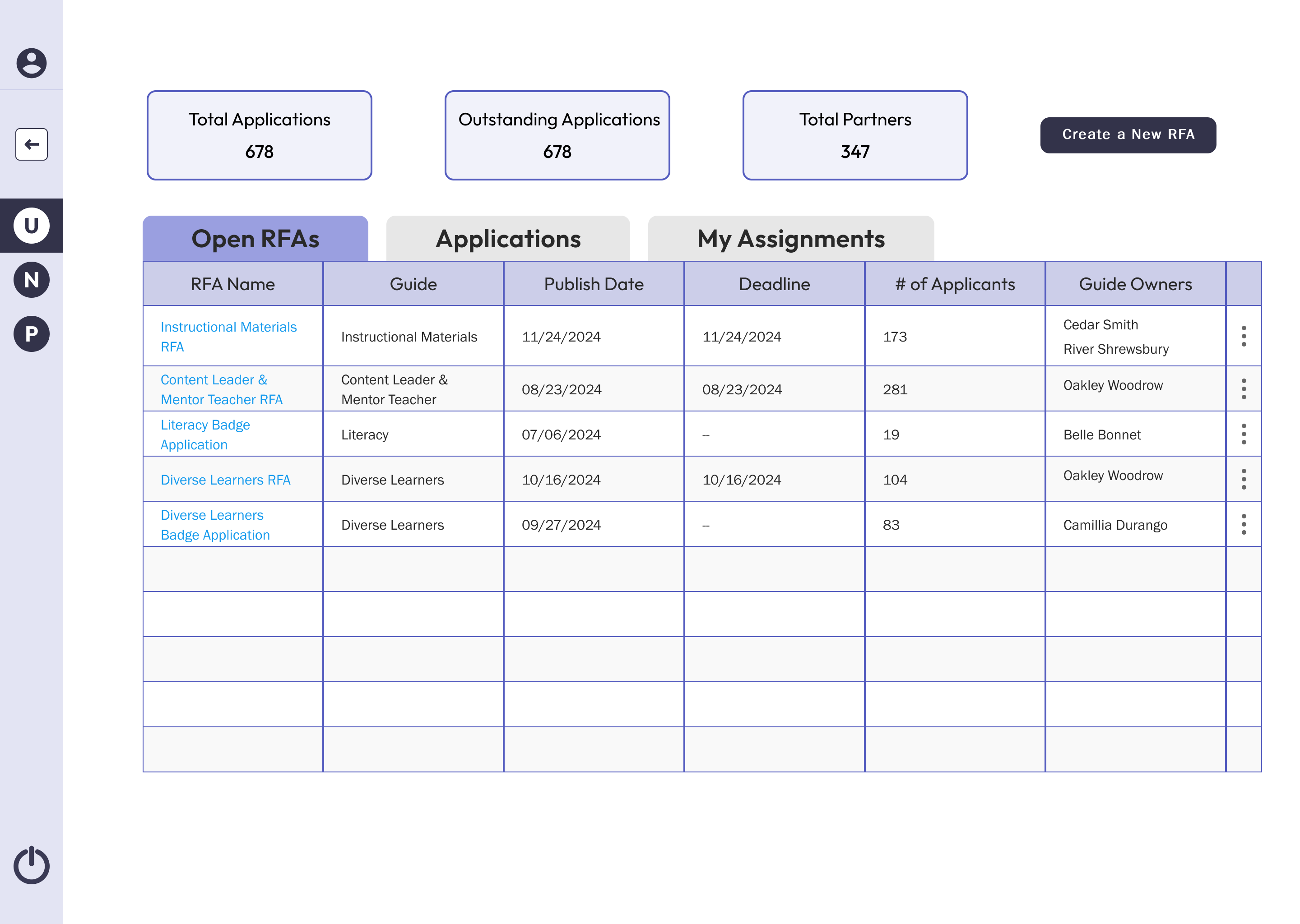Open three-dot menu for Diverse Learners RFA
The width and height of the screenshot is (1300, 924).
click(1244, 479)
